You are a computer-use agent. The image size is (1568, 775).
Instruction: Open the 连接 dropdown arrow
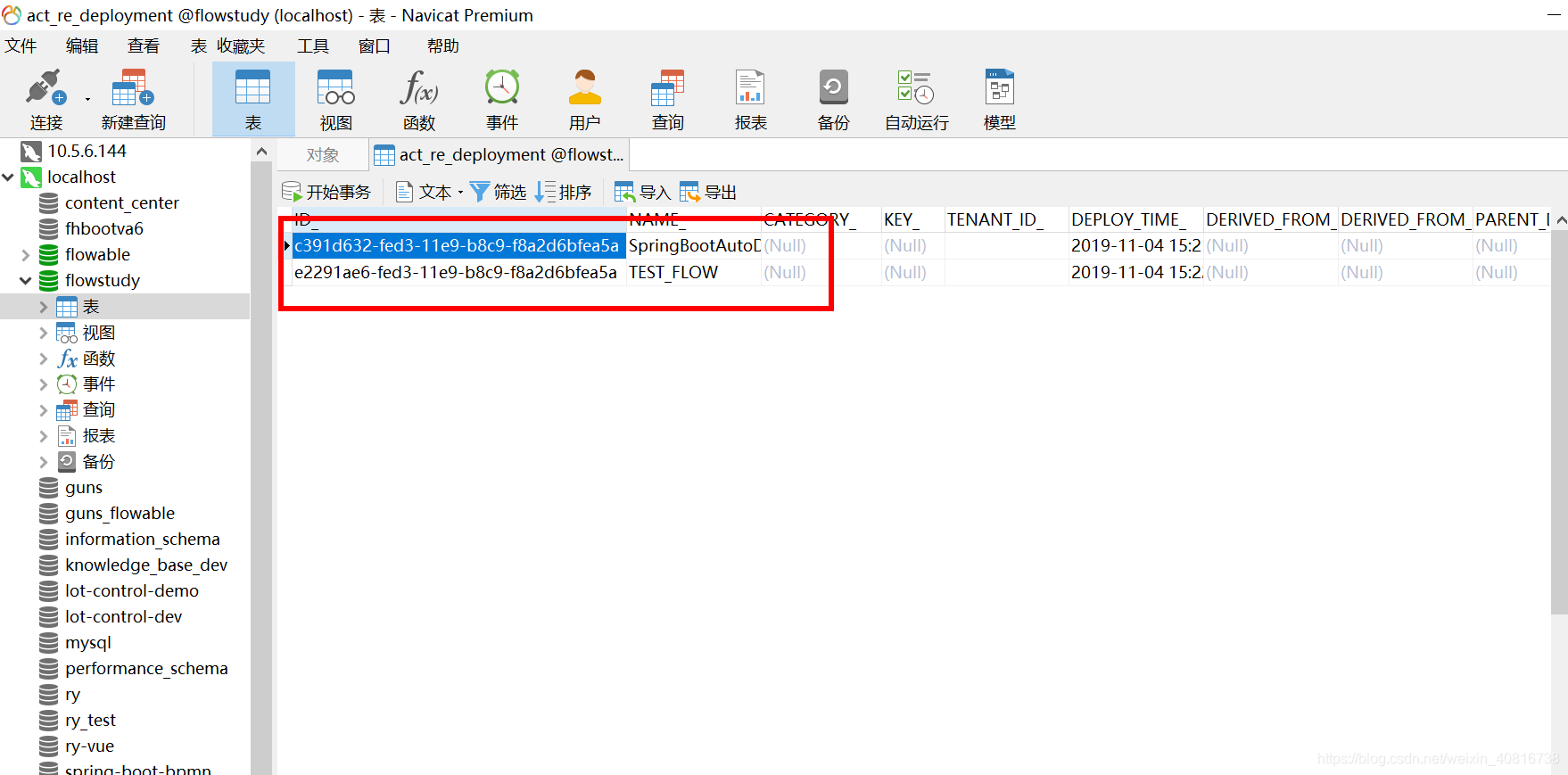tap(87, 99)
